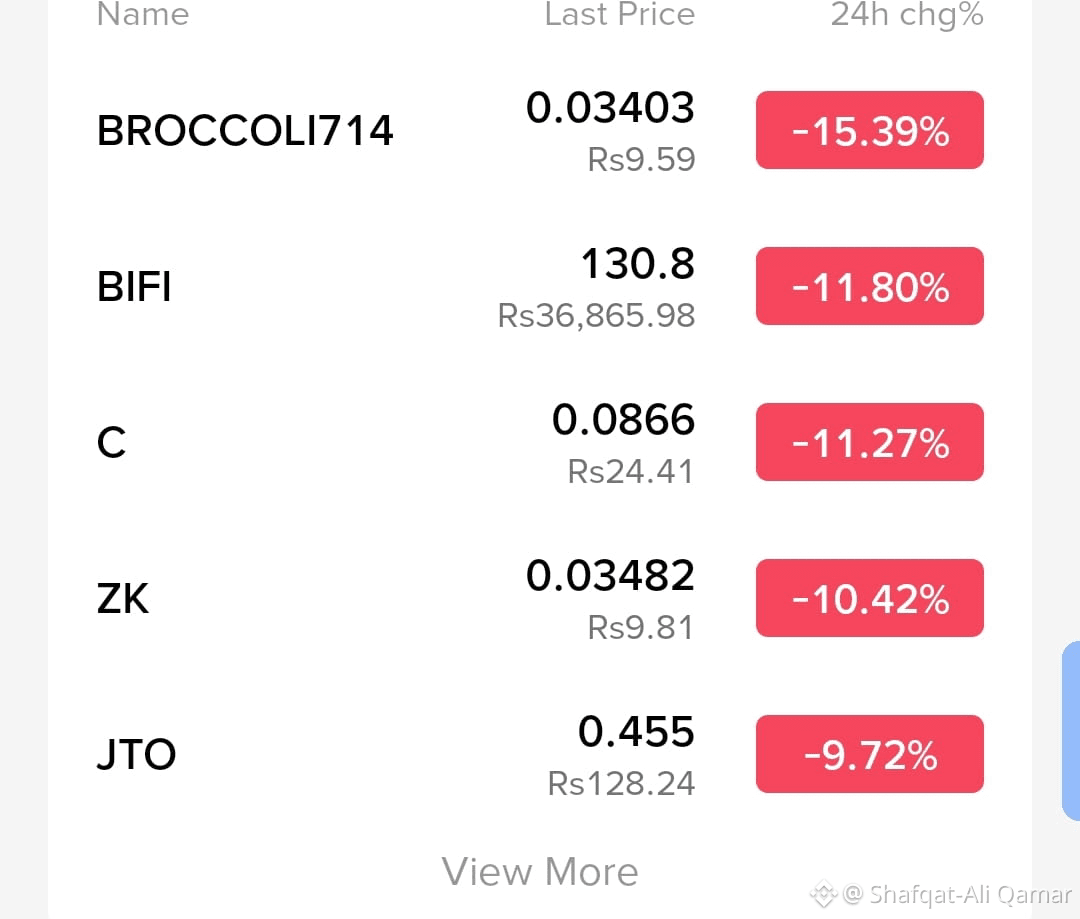The height and width of the screenshot is (919, 1080).
Task: Click View More to see additional coins
Action: 540,871
